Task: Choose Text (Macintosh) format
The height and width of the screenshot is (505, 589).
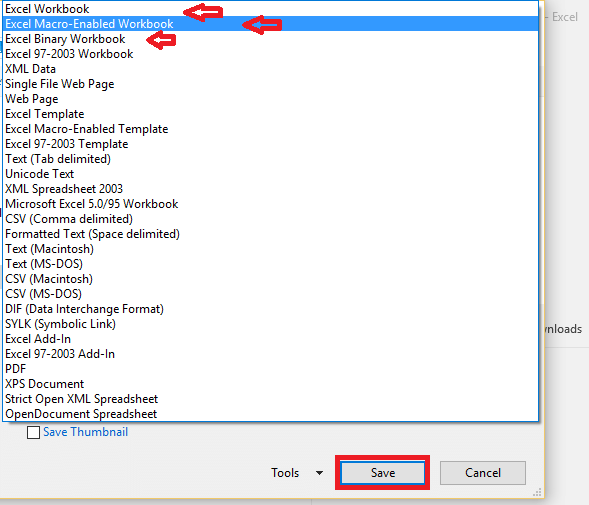Action: tap(270, 249)
